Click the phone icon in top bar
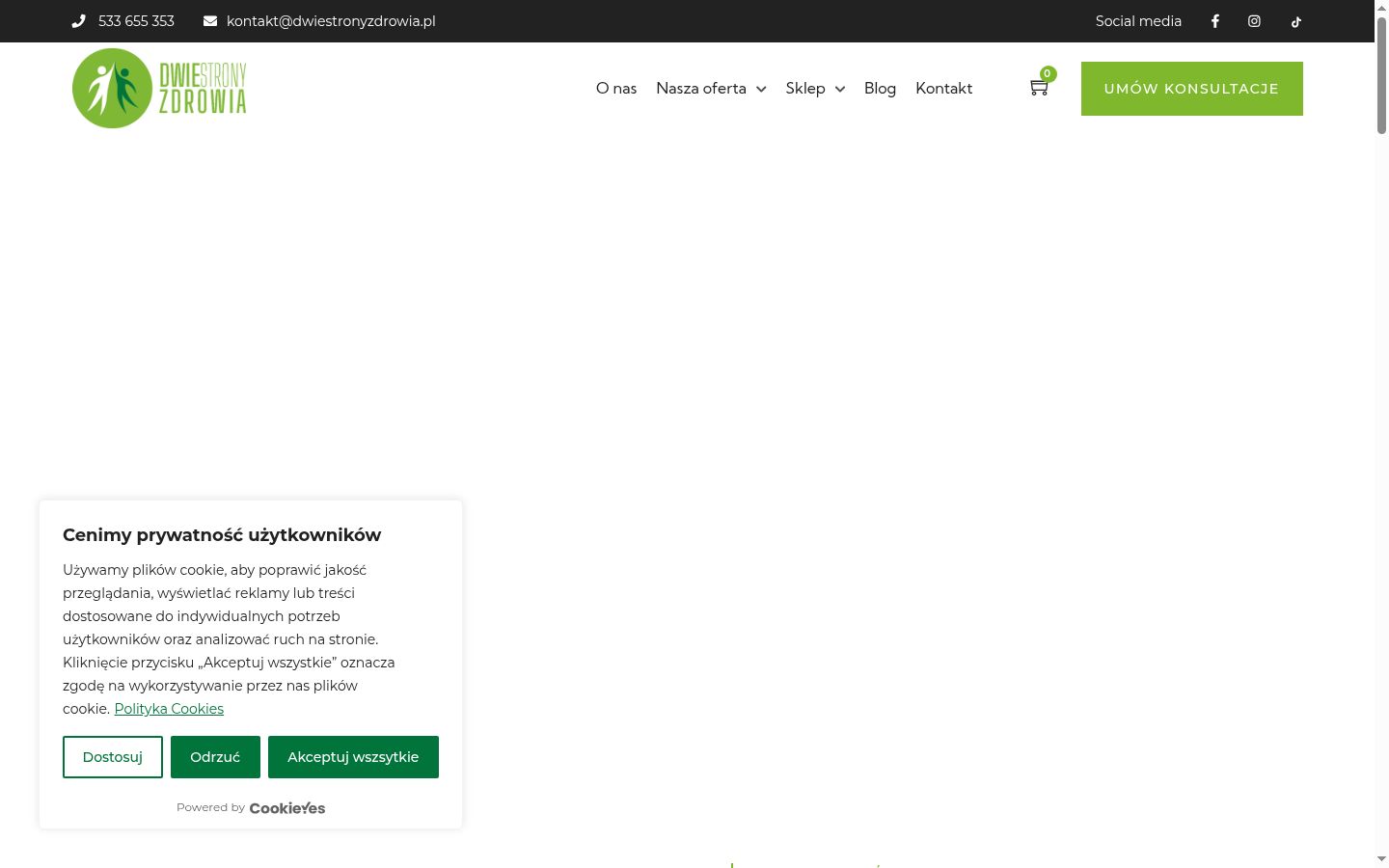This screenshot has height=868, width=1389. (x=79, y=21)
